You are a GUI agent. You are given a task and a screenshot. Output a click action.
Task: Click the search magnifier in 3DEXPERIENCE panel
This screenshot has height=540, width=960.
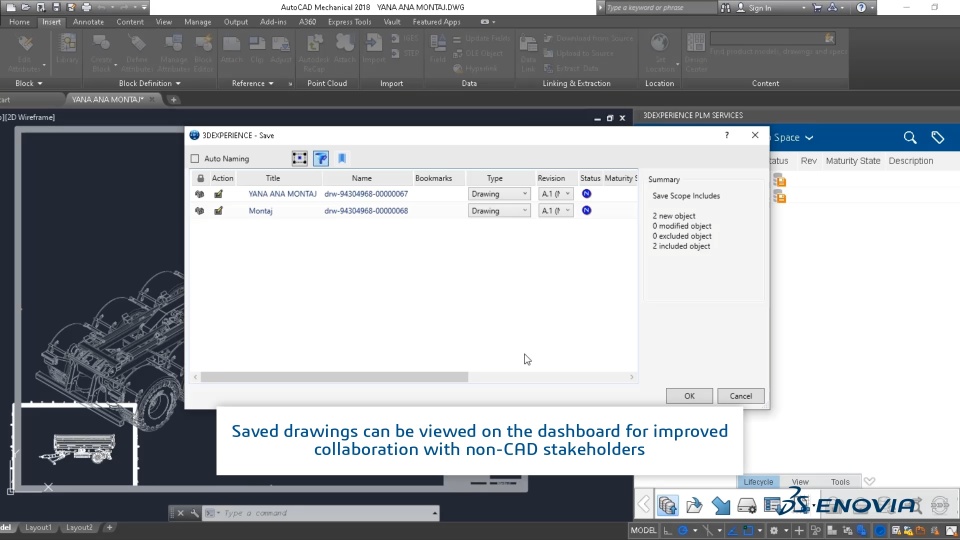[x=910, y=138]
